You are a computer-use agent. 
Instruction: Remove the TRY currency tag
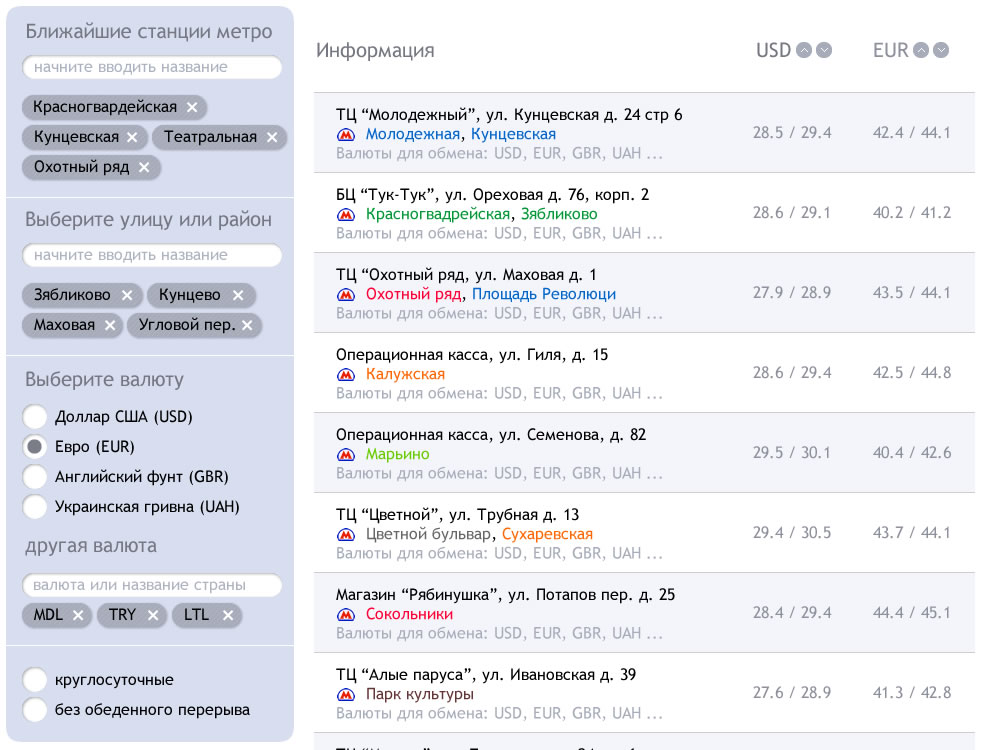click(152, 615)
